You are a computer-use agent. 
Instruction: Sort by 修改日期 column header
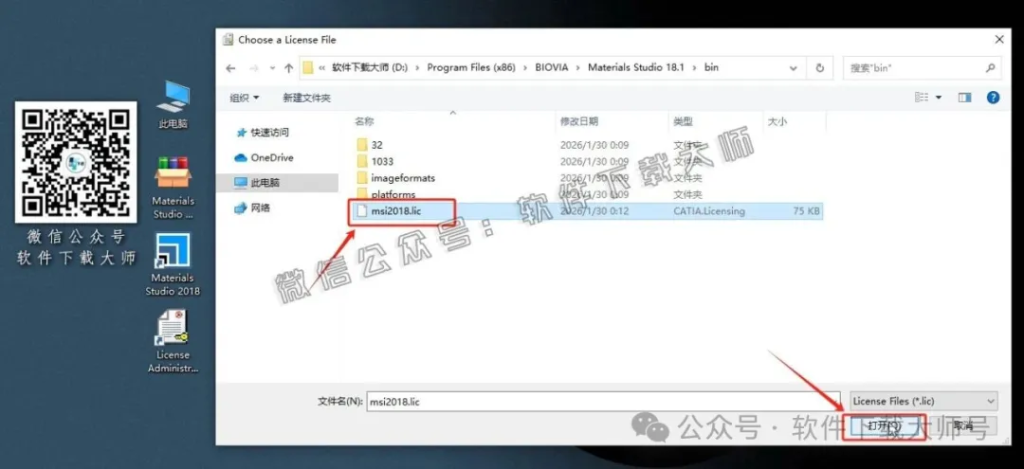click(579, 121)
